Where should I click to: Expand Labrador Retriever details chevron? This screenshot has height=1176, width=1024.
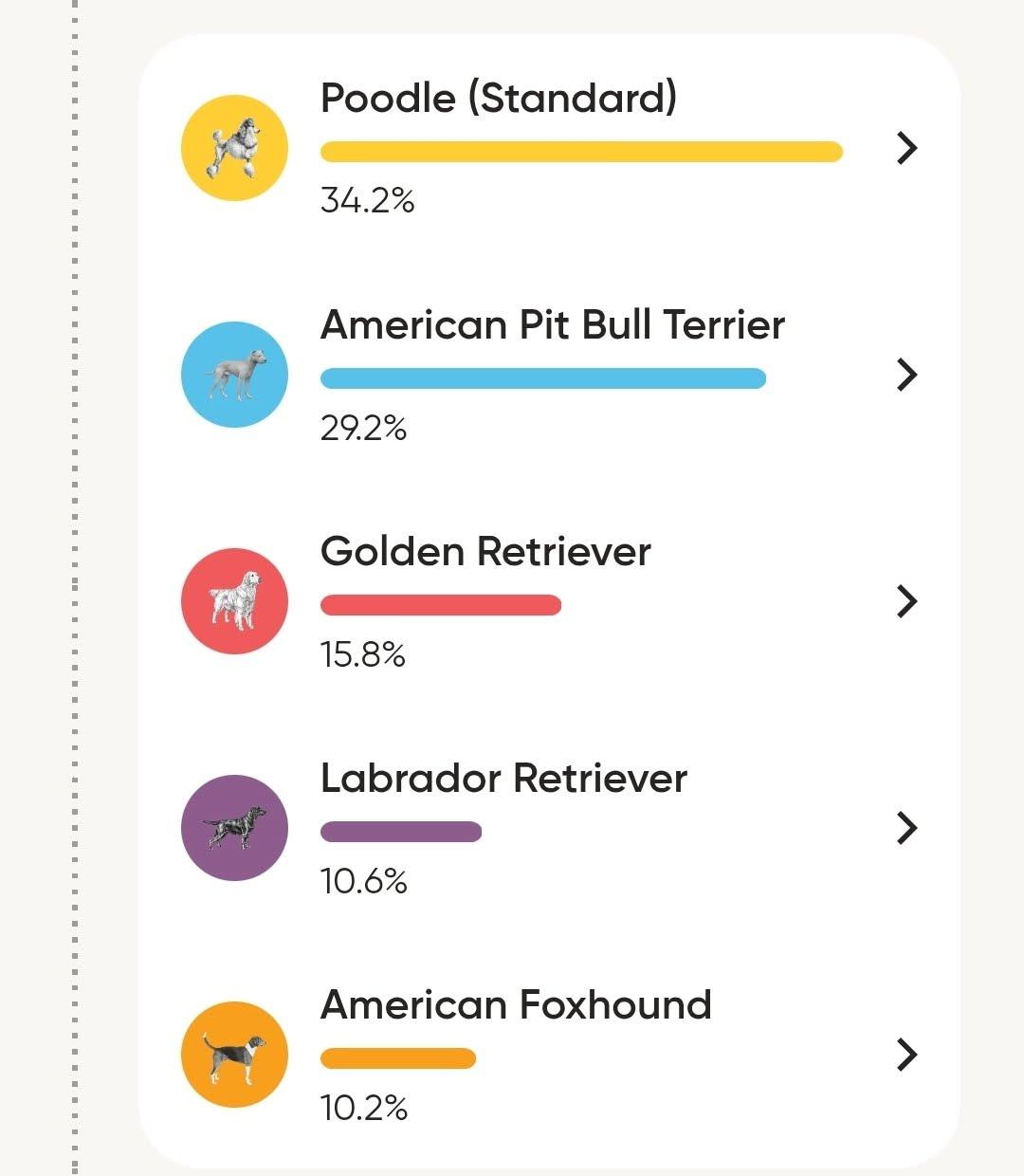907,828
